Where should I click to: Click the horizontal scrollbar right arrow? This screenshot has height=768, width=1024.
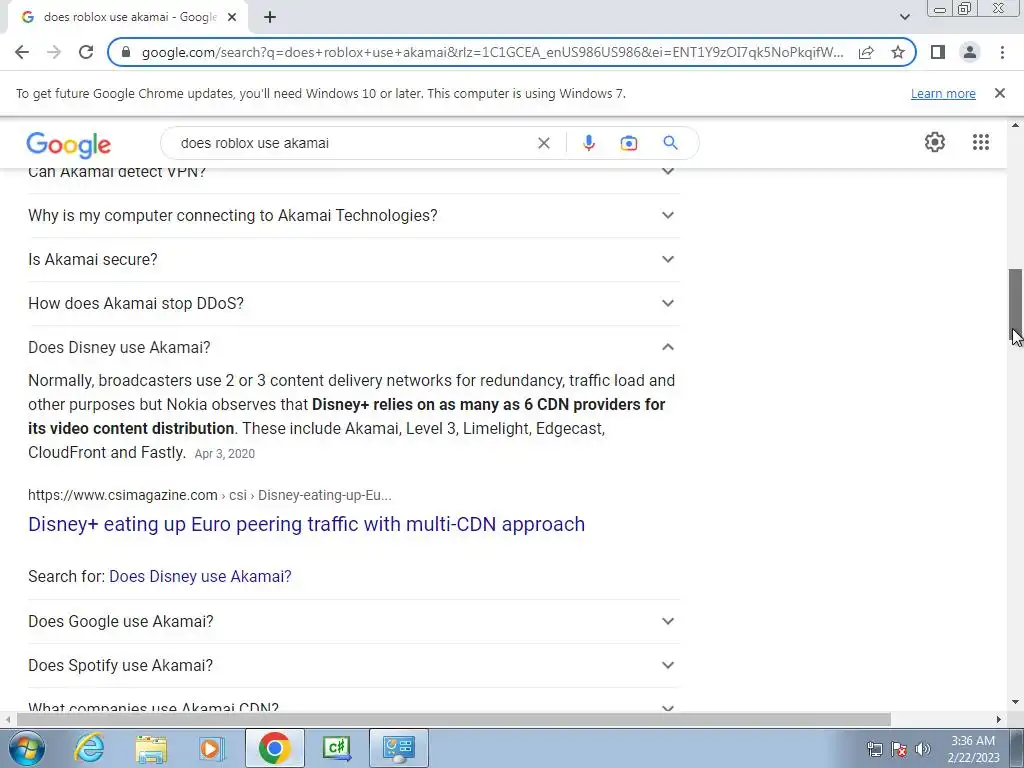click(x=999, y=719)
